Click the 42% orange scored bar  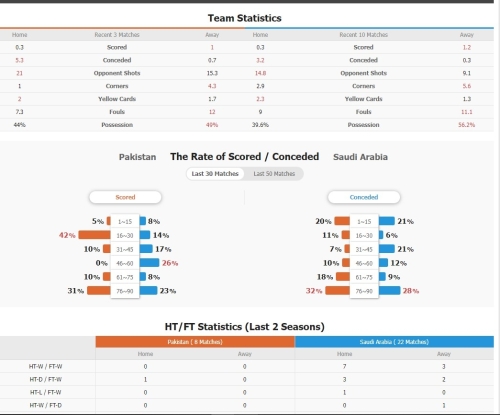point(94,235)
